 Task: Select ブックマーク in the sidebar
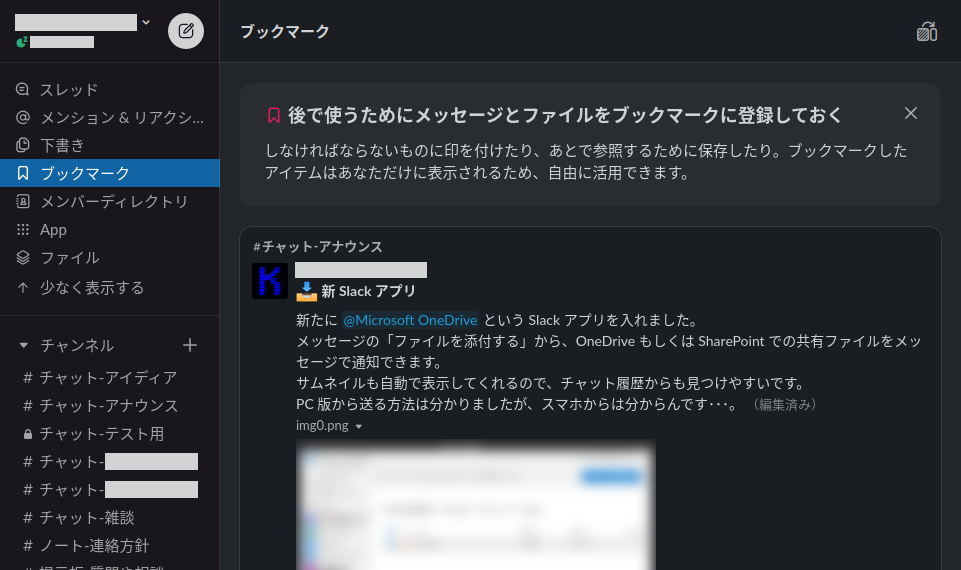pos(110,173)
